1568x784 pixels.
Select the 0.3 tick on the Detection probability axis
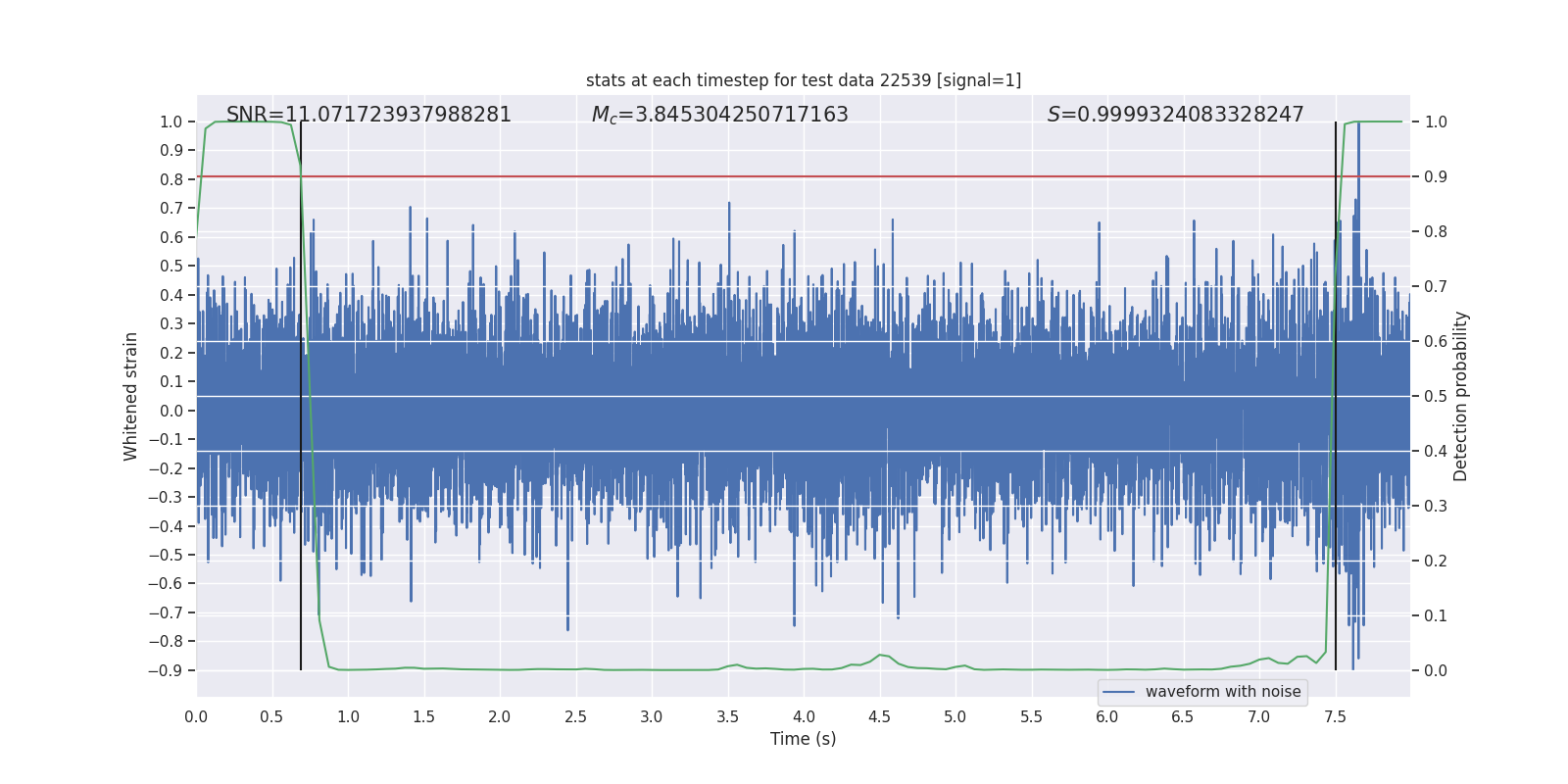(1436, 506)
